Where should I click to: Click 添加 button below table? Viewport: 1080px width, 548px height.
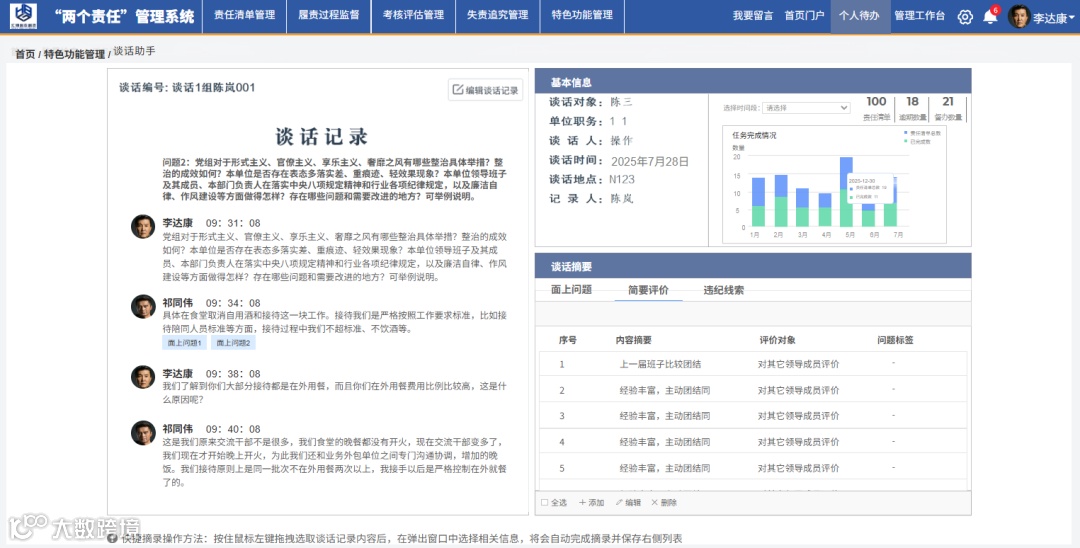(592, 503)
